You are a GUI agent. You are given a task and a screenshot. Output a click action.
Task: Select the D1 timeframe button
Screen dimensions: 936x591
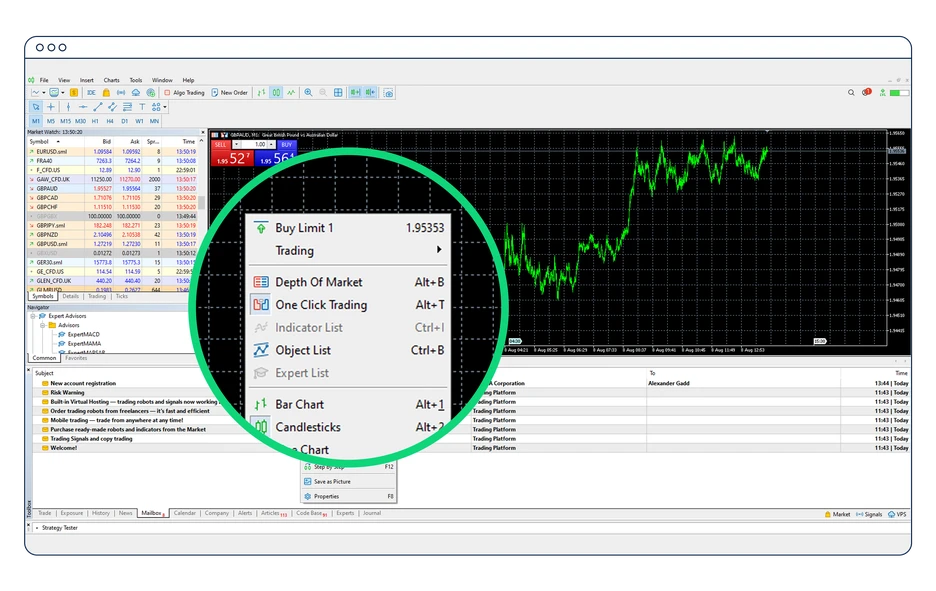125,121
